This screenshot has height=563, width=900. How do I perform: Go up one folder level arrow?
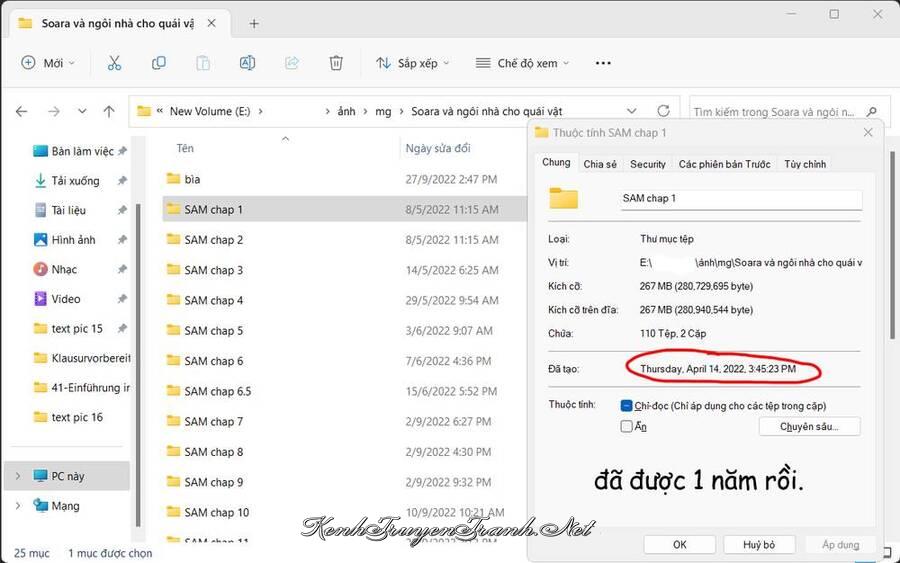click(109, 111)
